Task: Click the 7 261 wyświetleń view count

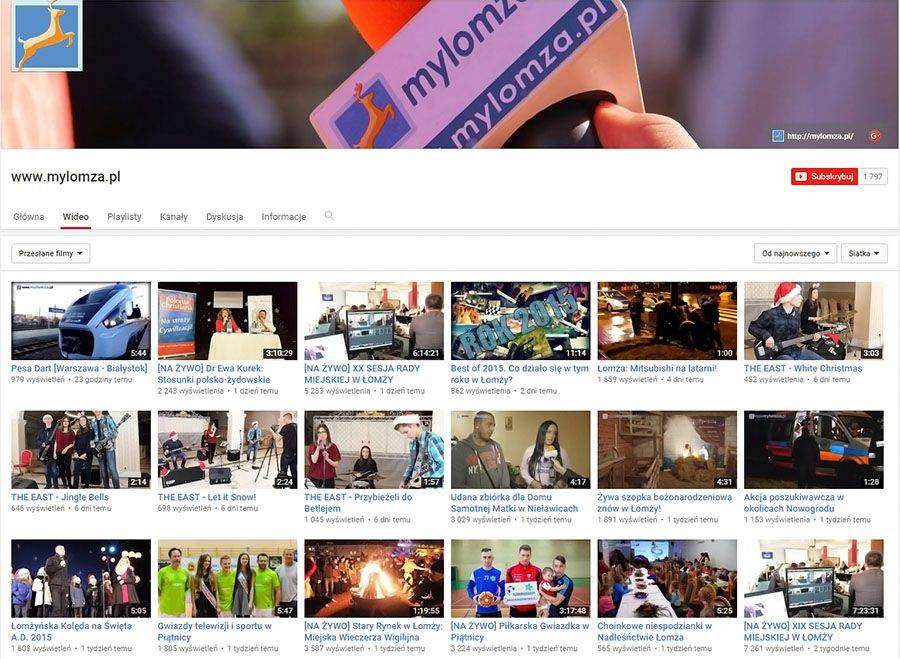Action: click(773, 648)
